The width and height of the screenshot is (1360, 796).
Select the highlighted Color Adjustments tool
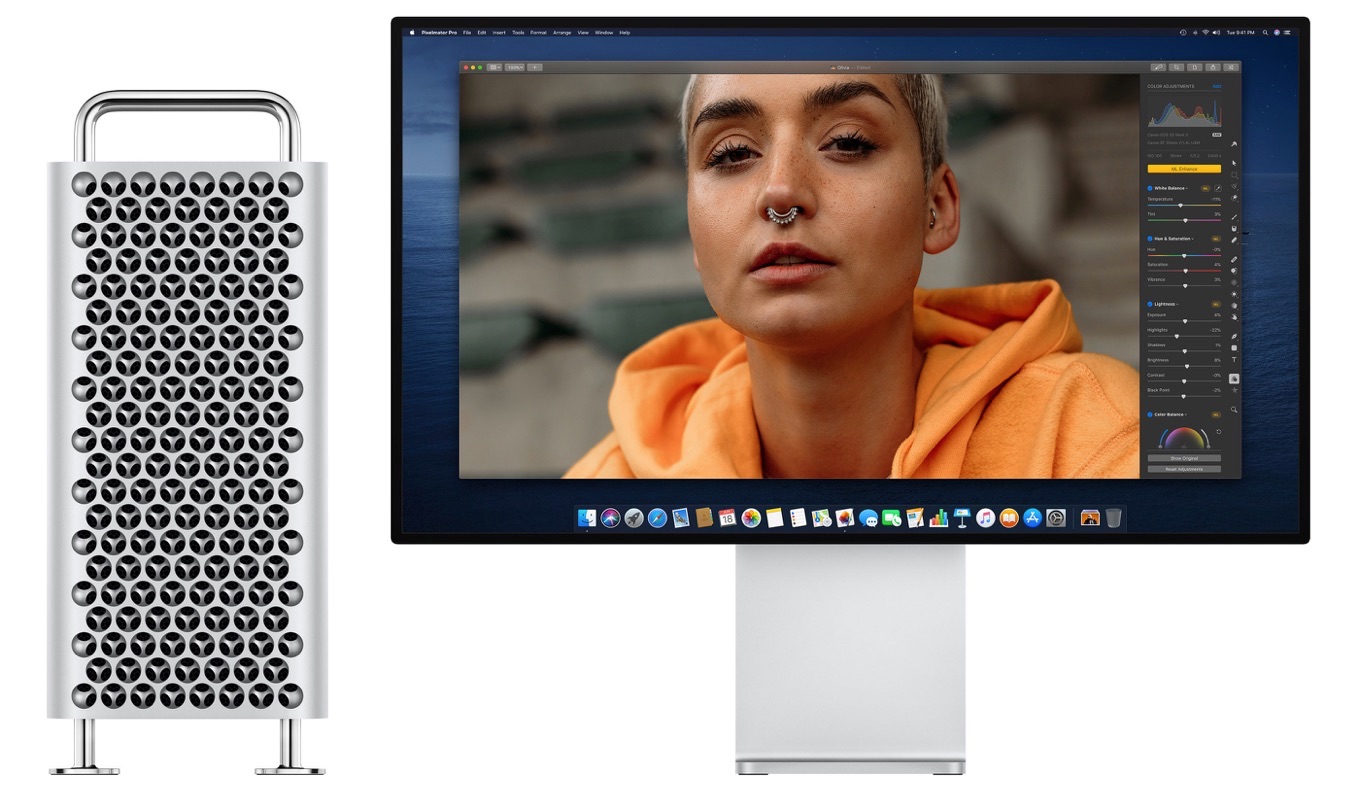tap(1234, 378)
